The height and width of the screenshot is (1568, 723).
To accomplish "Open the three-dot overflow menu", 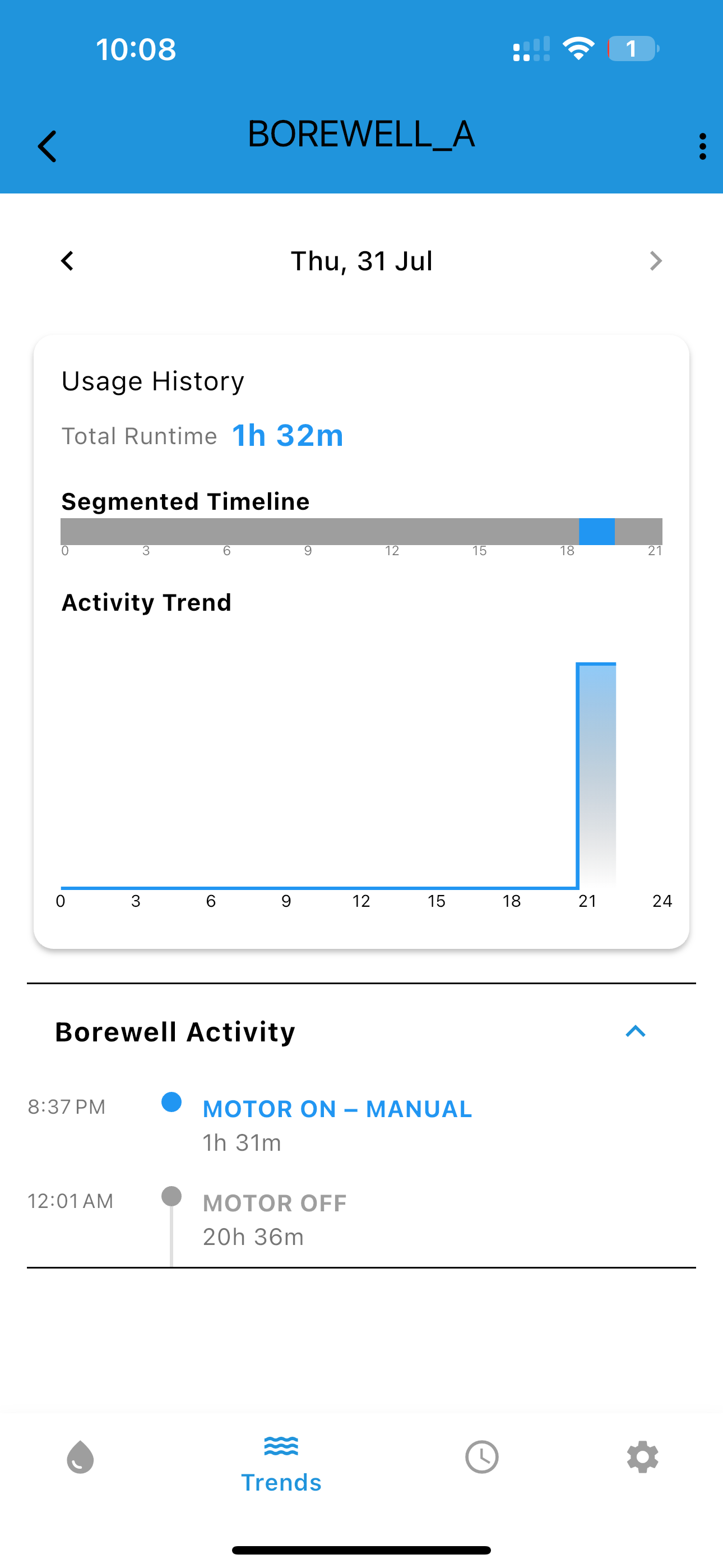I will [702, 147].
